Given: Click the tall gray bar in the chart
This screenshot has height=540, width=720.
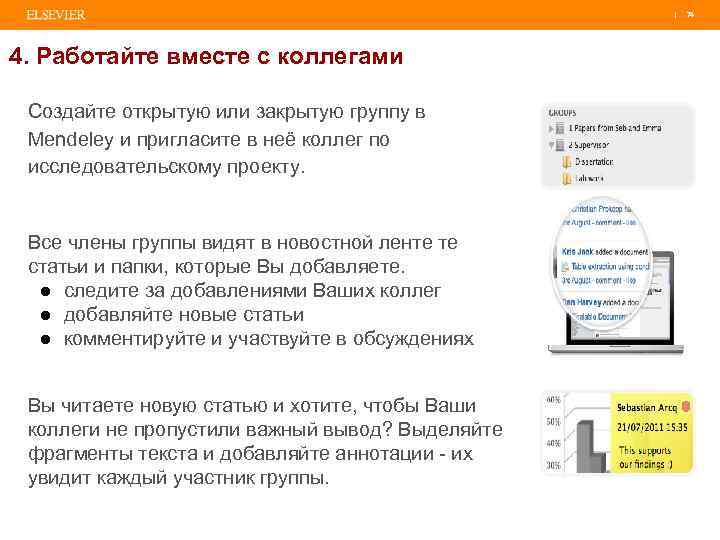Looking at the screenshot, I should coord(585,447).
